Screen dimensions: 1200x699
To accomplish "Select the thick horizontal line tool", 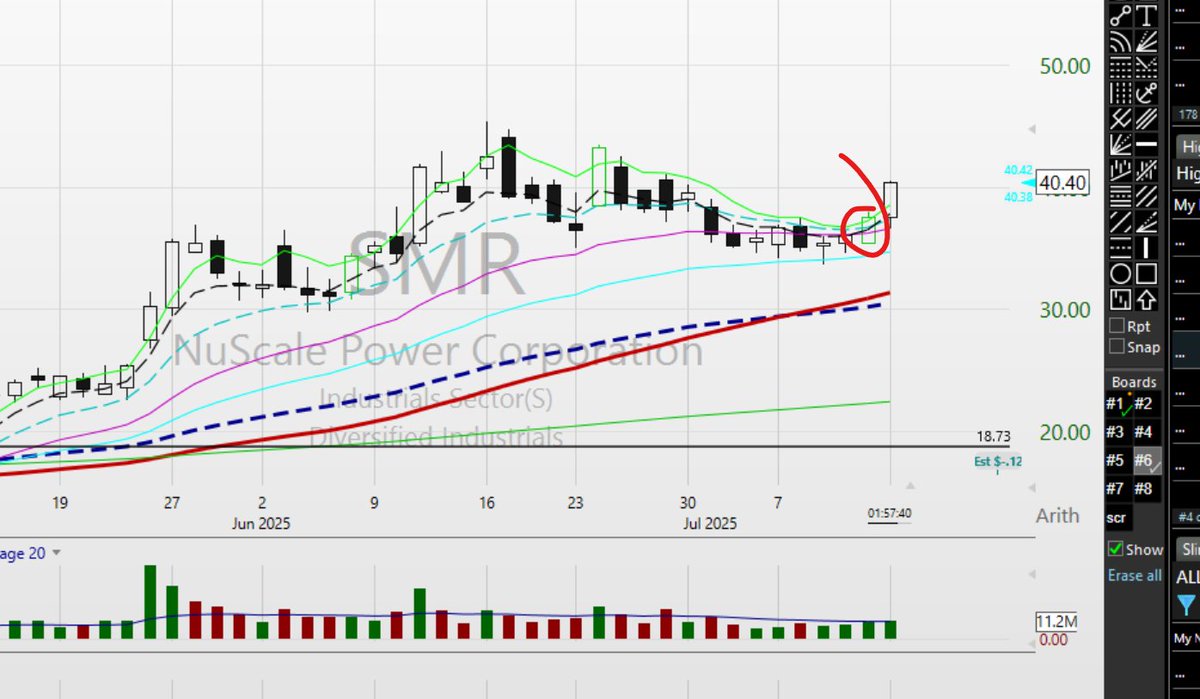I will [1147, 145].
